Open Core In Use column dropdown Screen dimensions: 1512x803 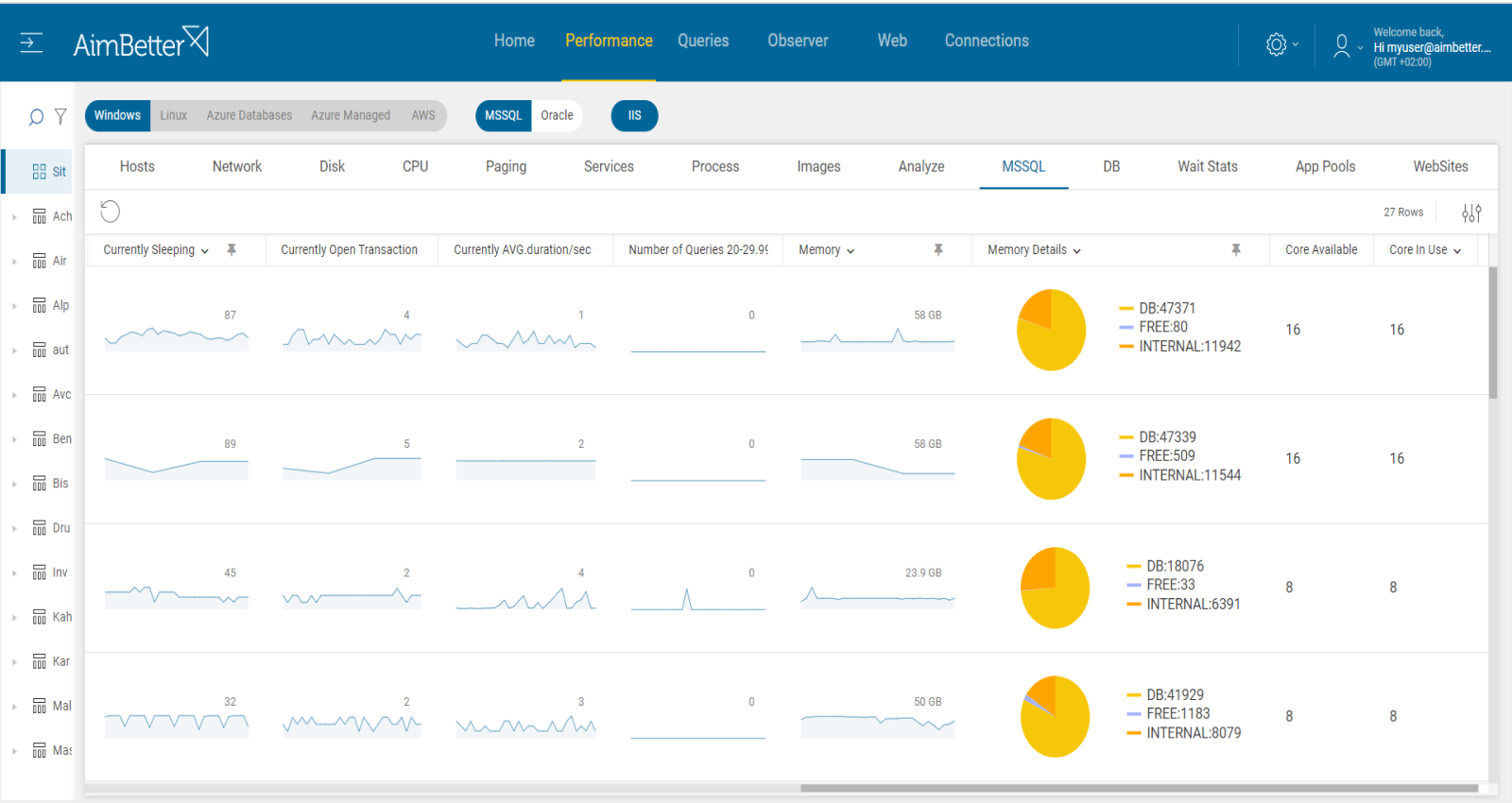[x=1457, y=251]
